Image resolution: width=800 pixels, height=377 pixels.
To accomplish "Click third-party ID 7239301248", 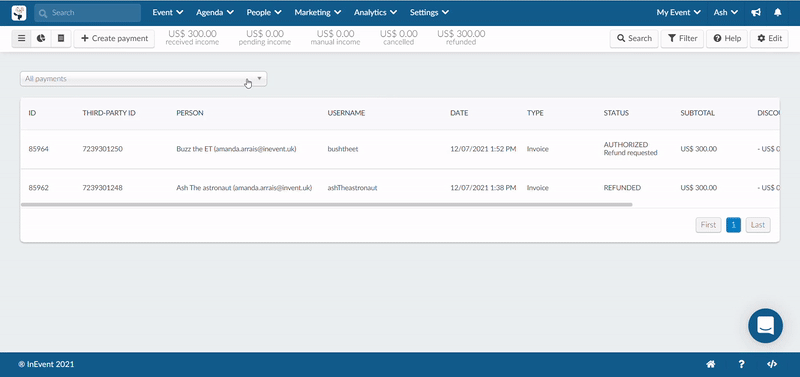I will (103, 188).
